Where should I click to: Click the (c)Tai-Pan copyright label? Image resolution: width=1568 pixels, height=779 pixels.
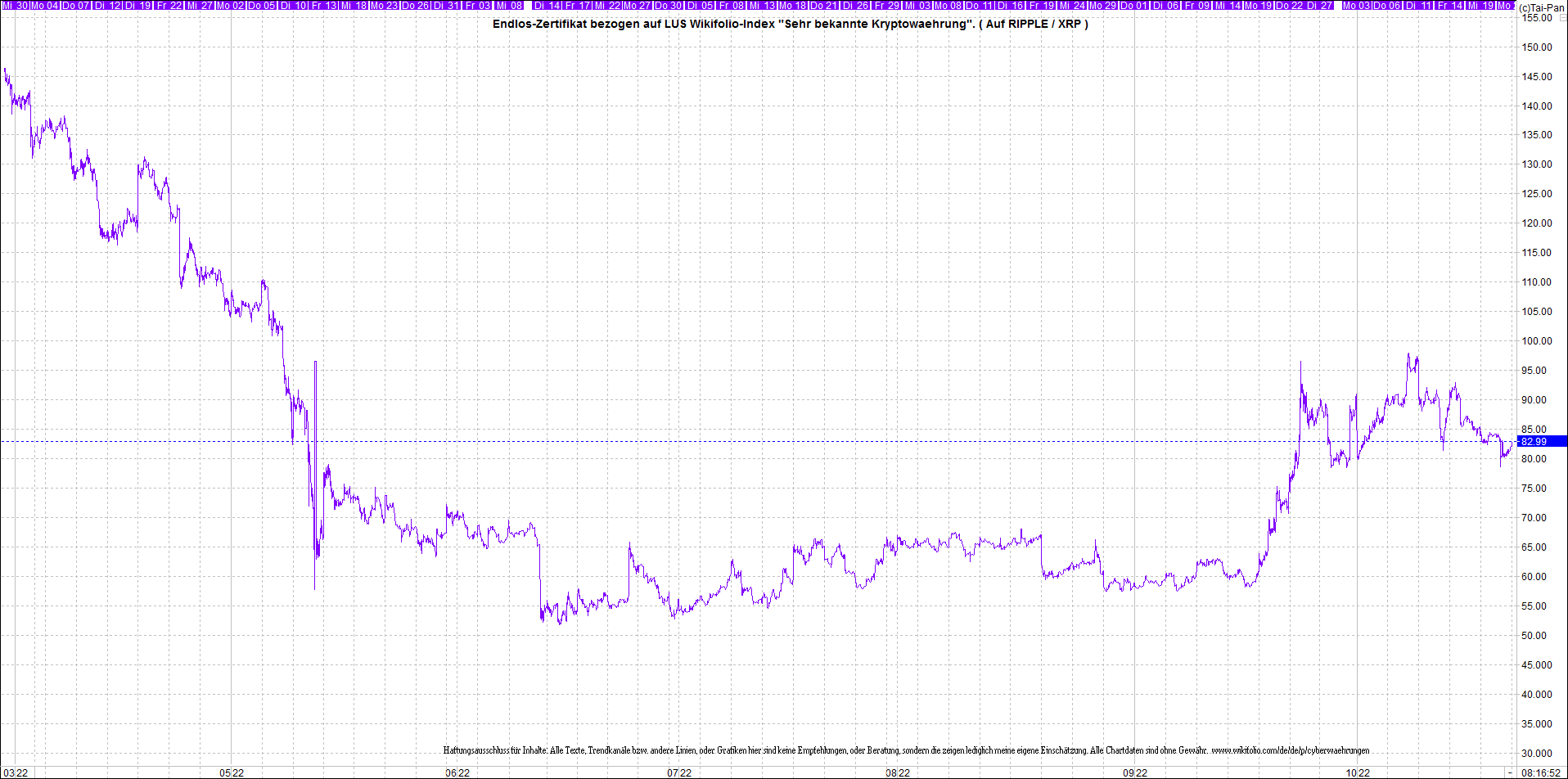point(1542,7)
